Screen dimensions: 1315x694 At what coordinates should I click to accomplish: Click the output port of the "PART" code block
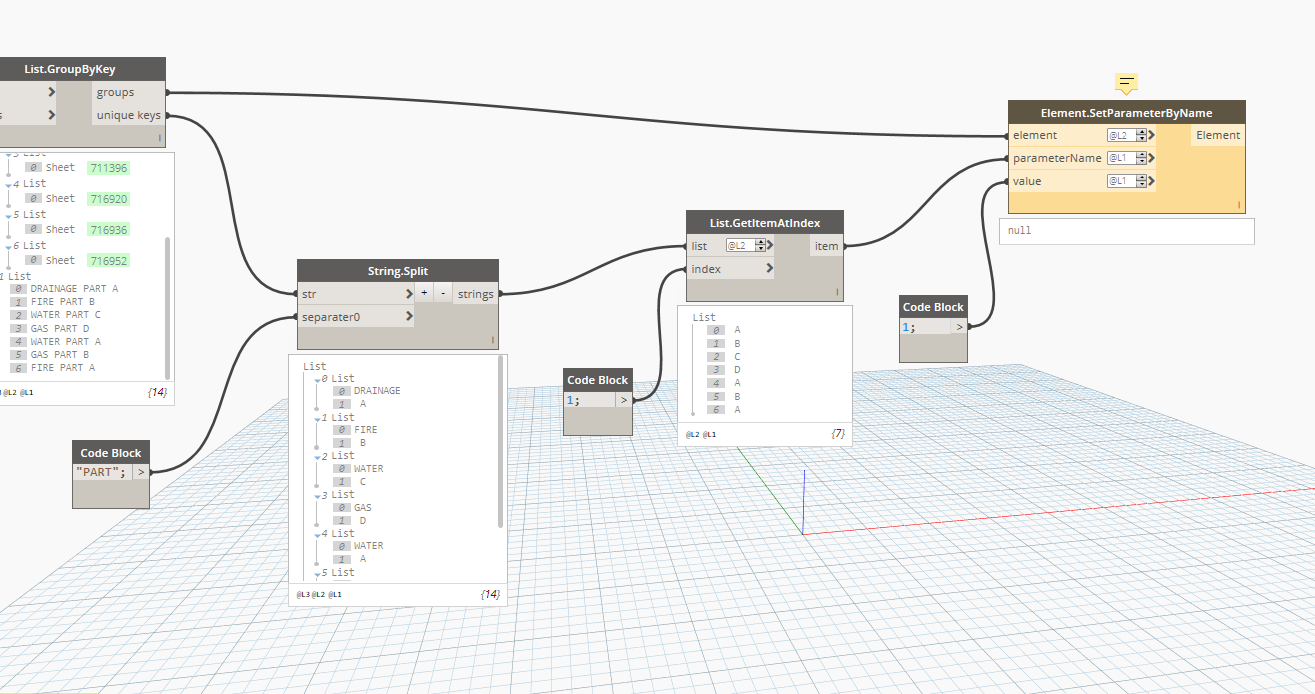pos(141,472)
